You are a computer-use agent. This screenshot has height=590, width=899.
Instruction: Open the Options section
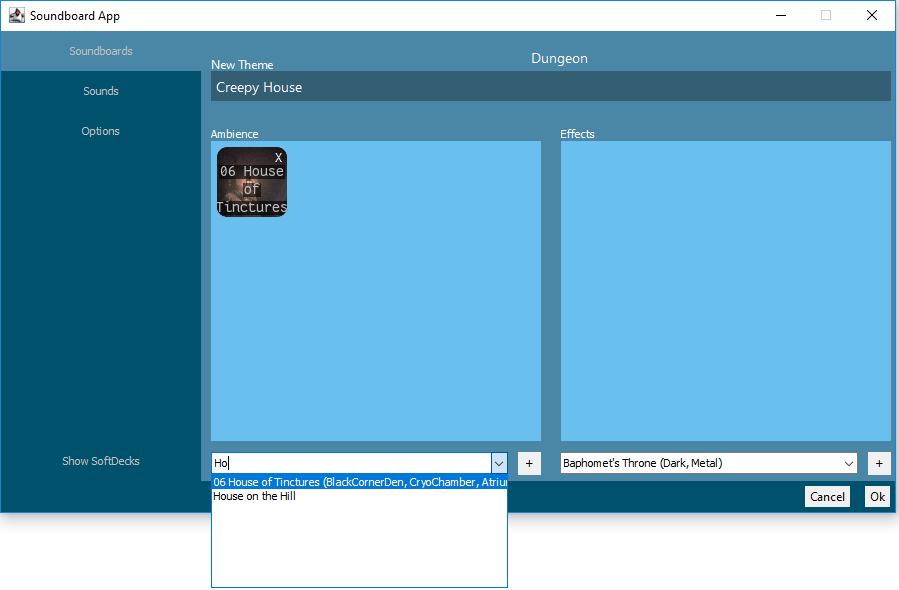[100, 131]
